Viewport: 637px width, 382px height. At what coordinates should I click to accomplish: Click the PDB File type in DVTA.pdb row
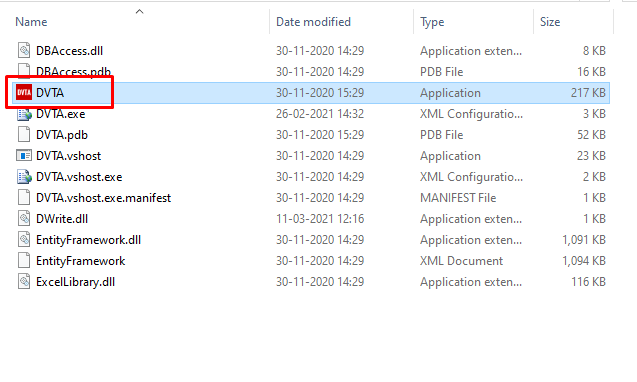tap(442, 135)
